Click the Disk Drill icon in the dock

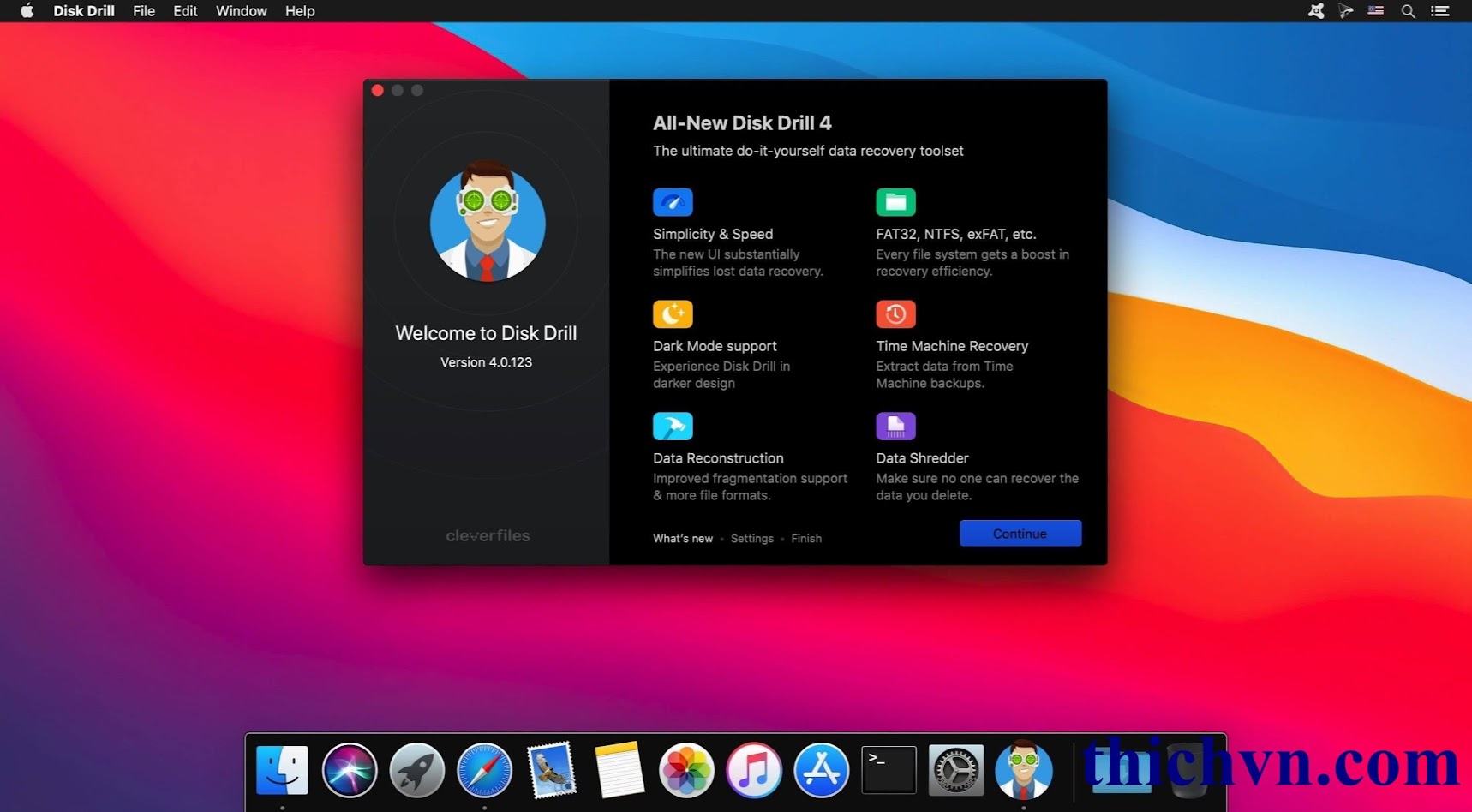(1023, 770)
